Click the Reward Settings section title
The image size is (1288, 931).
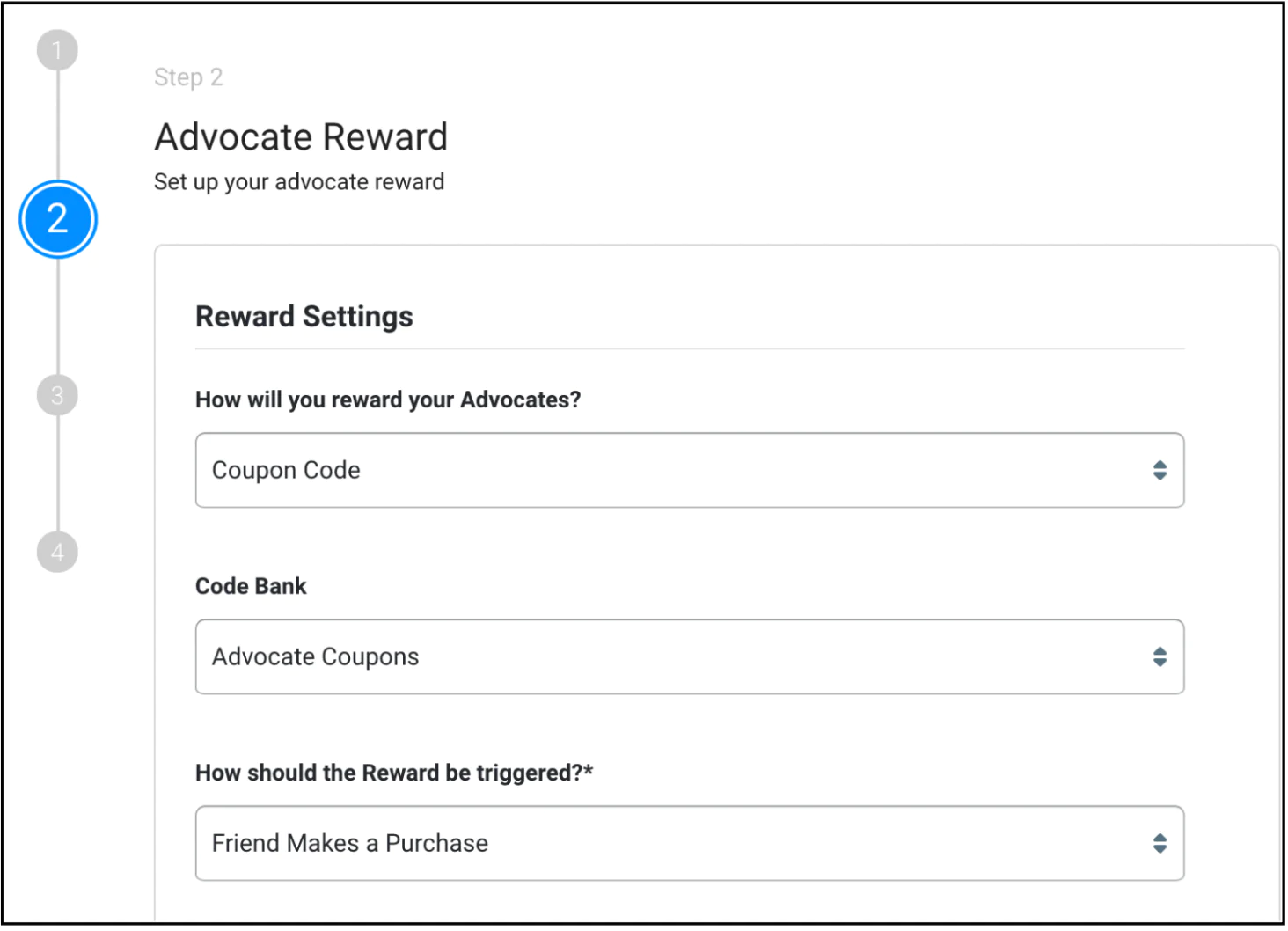click(x=304, y=317)
